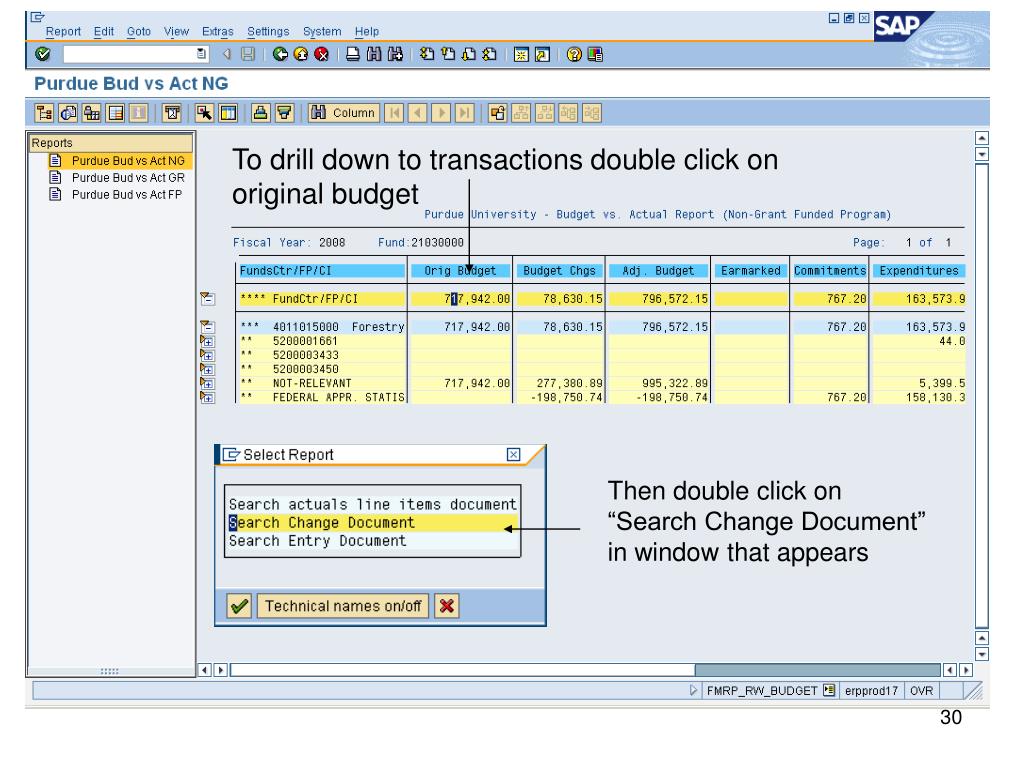
Task: Select Purdue Bud vs Act GR report
Action: point(128,178)
